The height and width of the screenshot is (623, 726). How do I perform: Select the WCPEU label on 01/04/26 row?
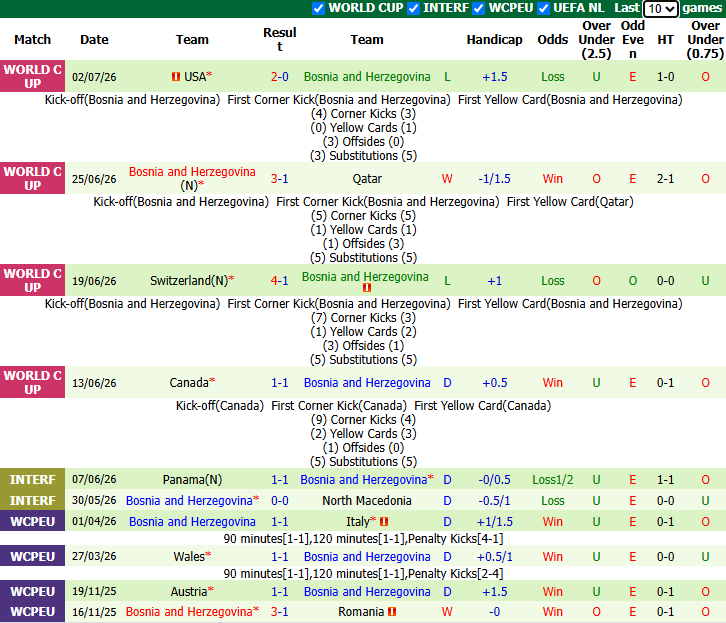32,522
